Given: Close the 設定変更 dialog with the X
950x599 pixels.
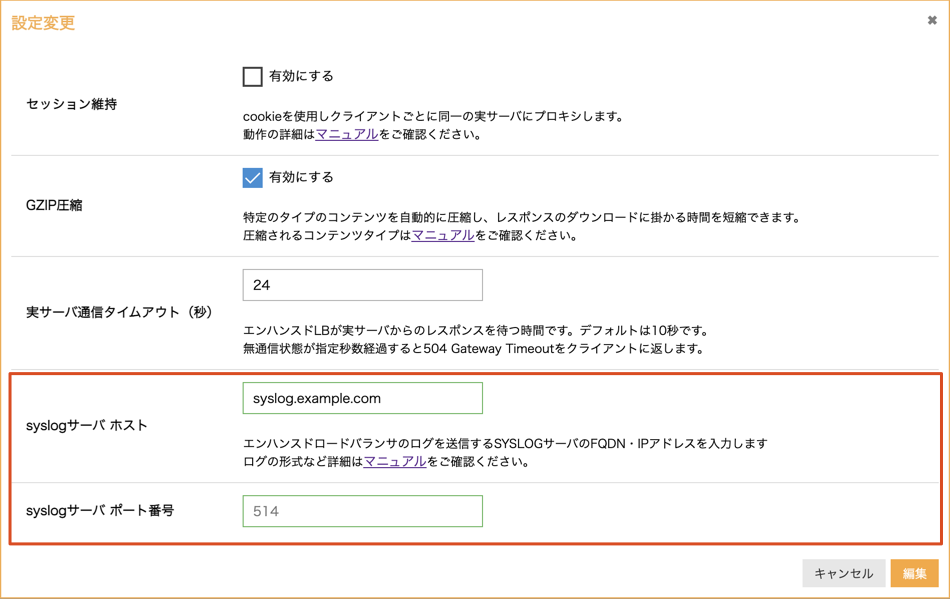Looking at the screenshot, I should click(931, 19).
